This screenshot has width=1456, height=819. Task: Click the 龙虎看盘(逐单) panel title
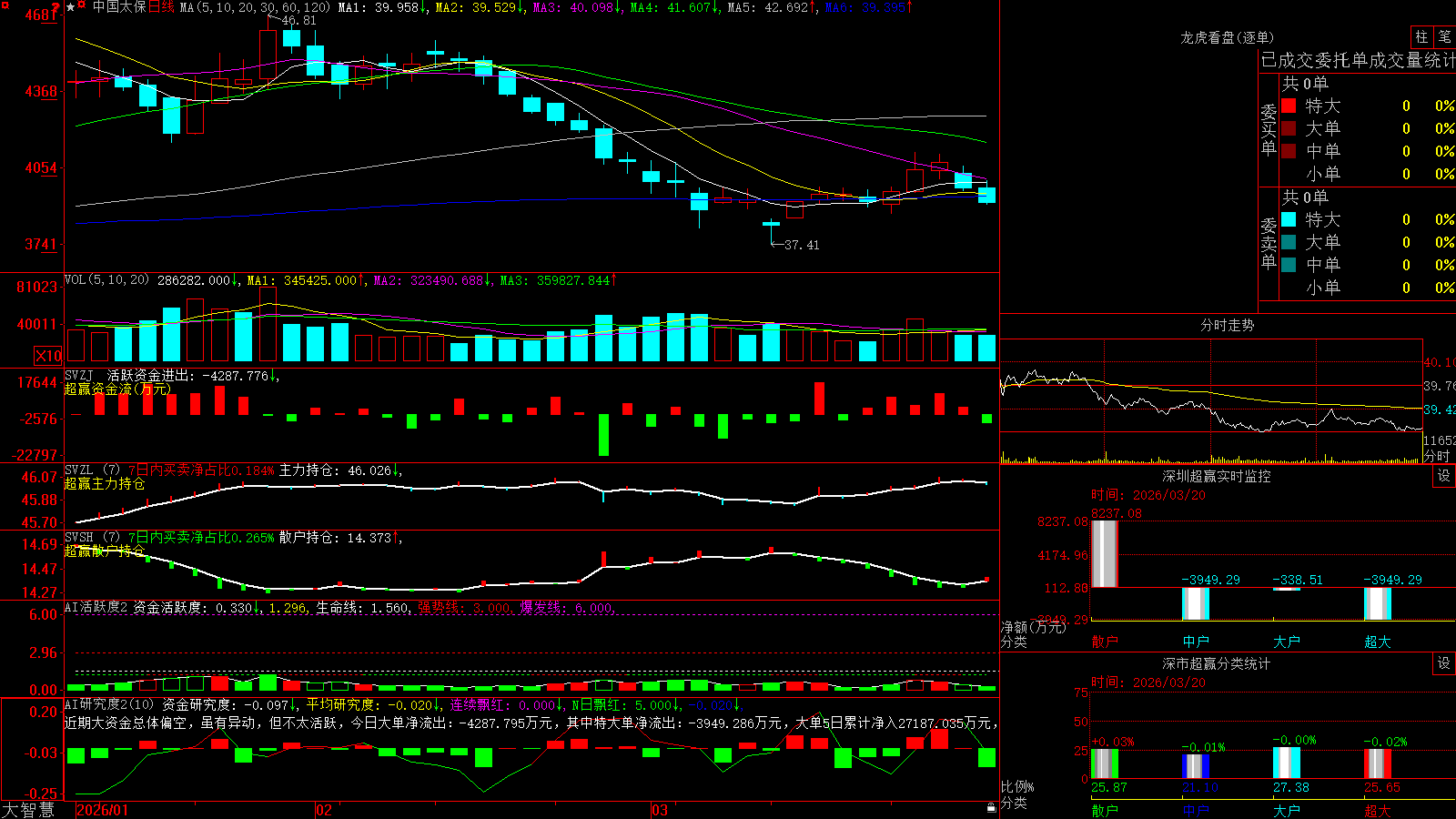[1227, 37]
